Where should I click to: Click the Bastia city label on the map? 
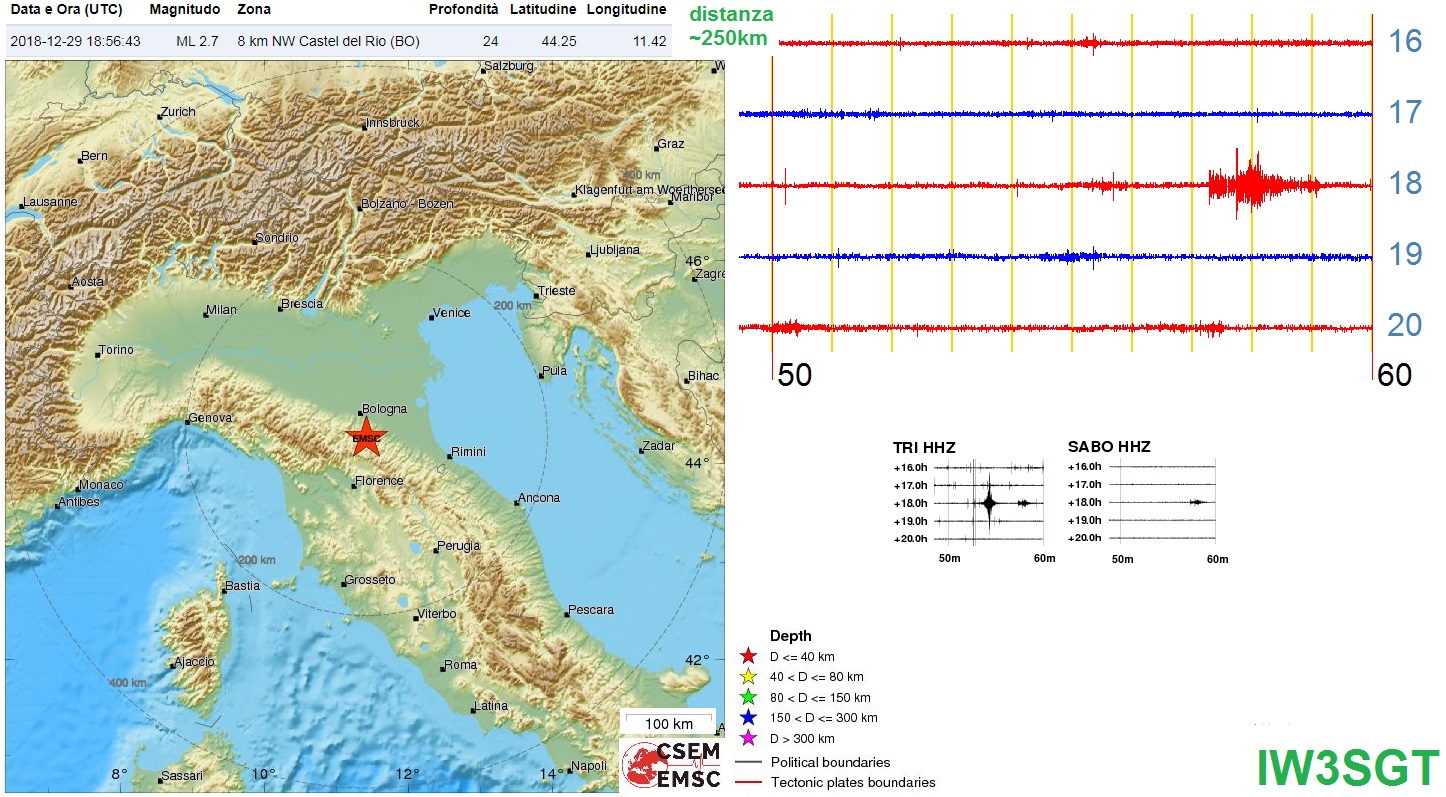click(x=243, y=586)
